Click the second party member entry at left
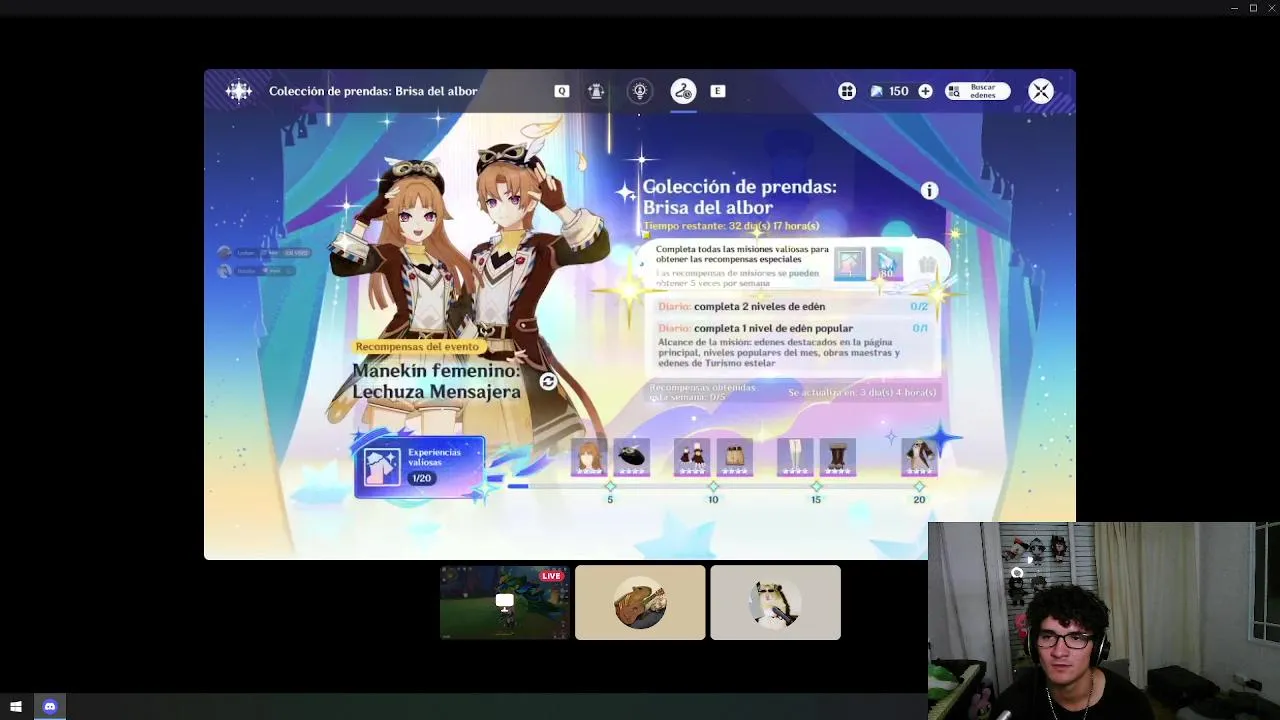The height and width of the screenshot is (720, 1280). 256,271
